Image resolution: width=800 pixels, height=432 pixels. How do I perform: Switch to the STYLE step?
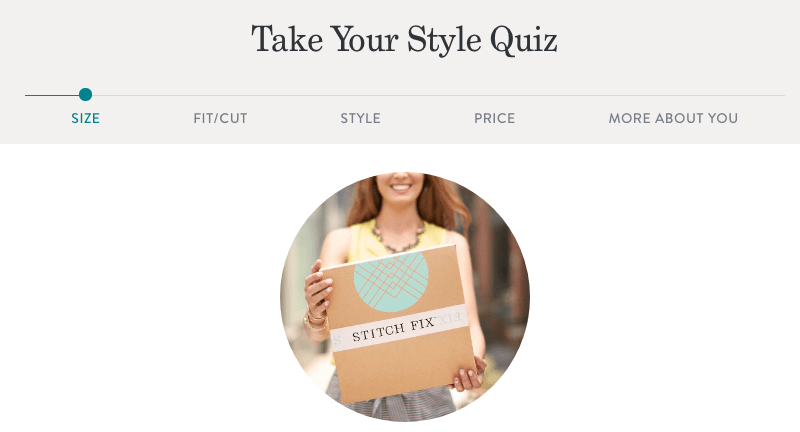(x=360, y=118)
